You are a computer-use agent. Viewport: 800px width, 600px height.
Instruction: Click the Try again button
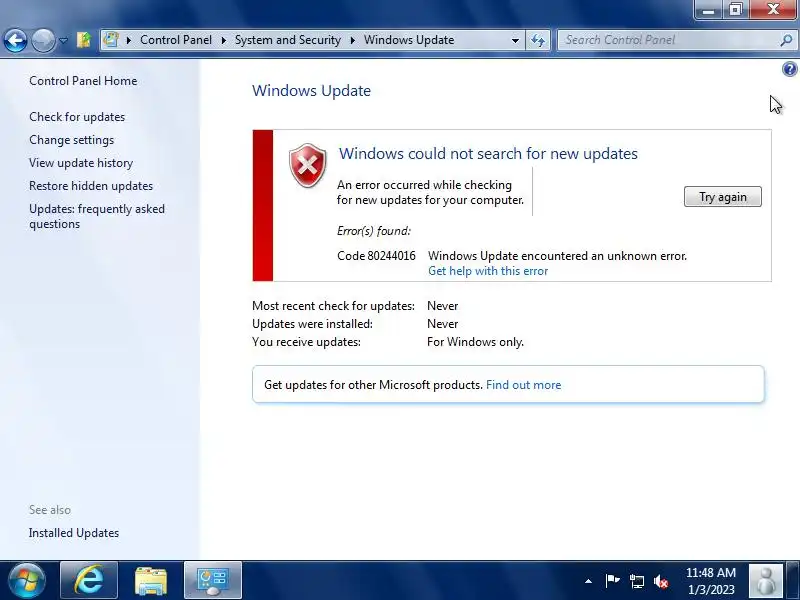722,197
